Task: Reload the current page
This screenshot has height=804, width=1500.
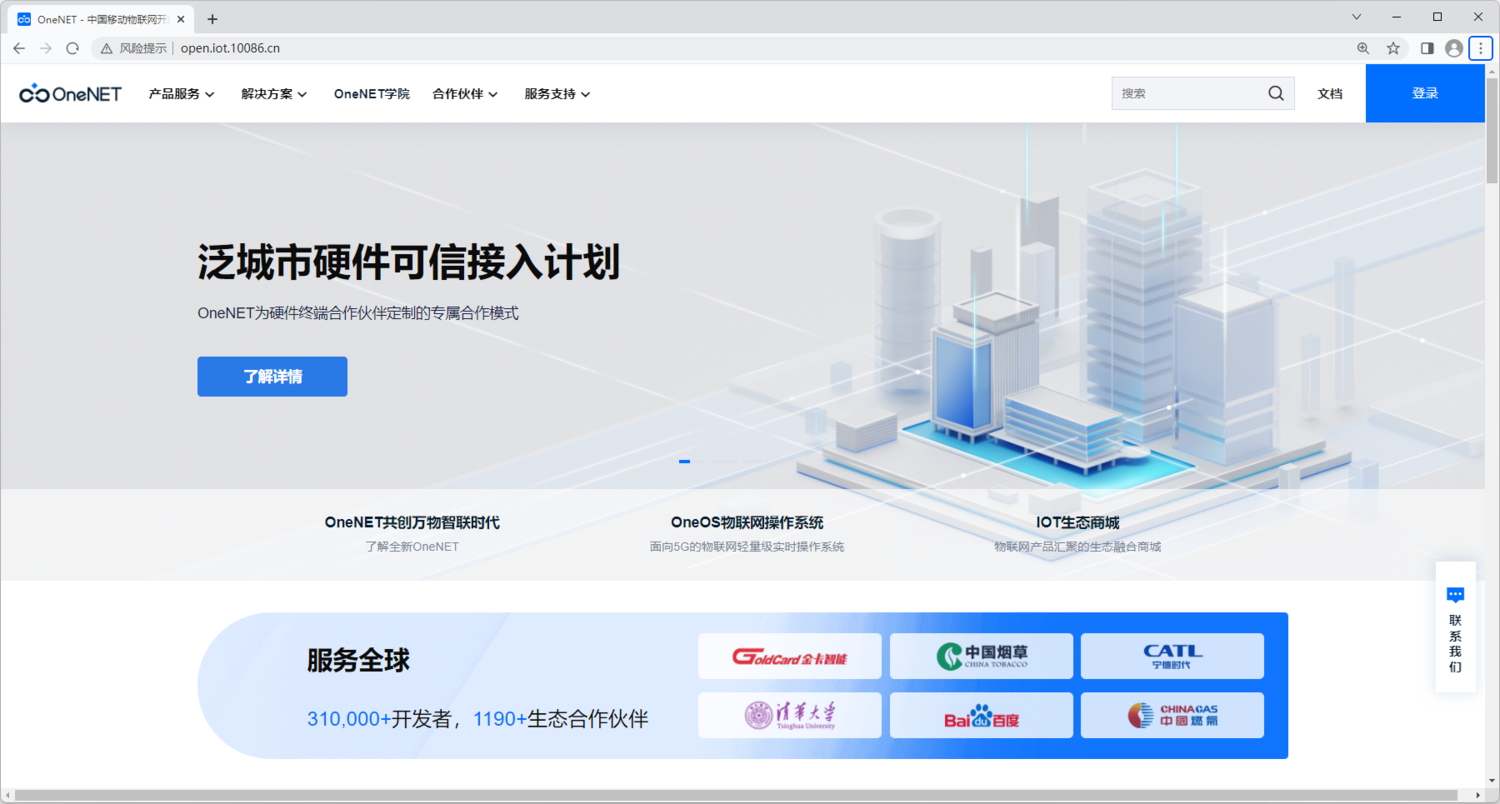Action: coord(71,47)
